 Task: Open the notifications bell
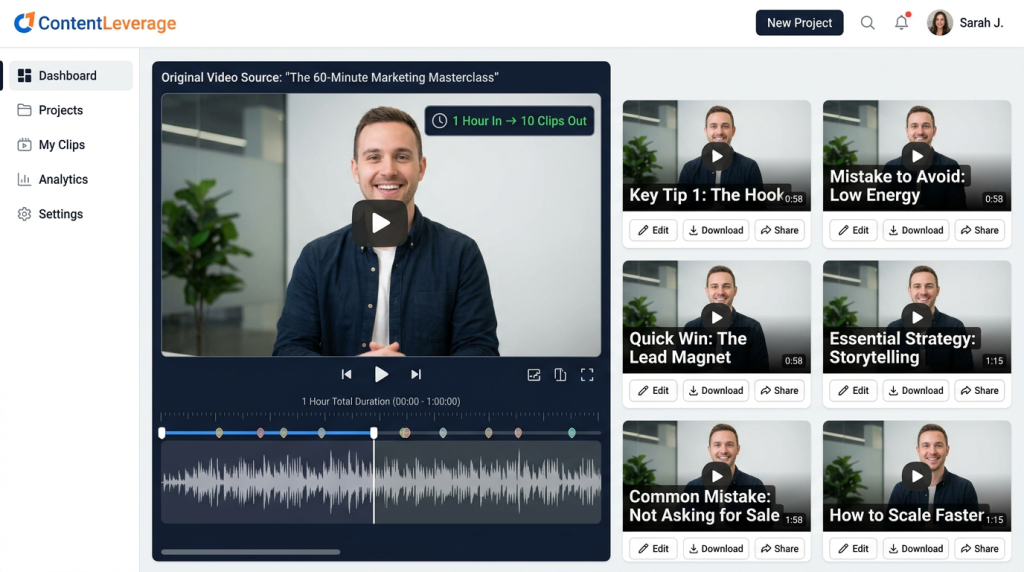tap(902, 23)
